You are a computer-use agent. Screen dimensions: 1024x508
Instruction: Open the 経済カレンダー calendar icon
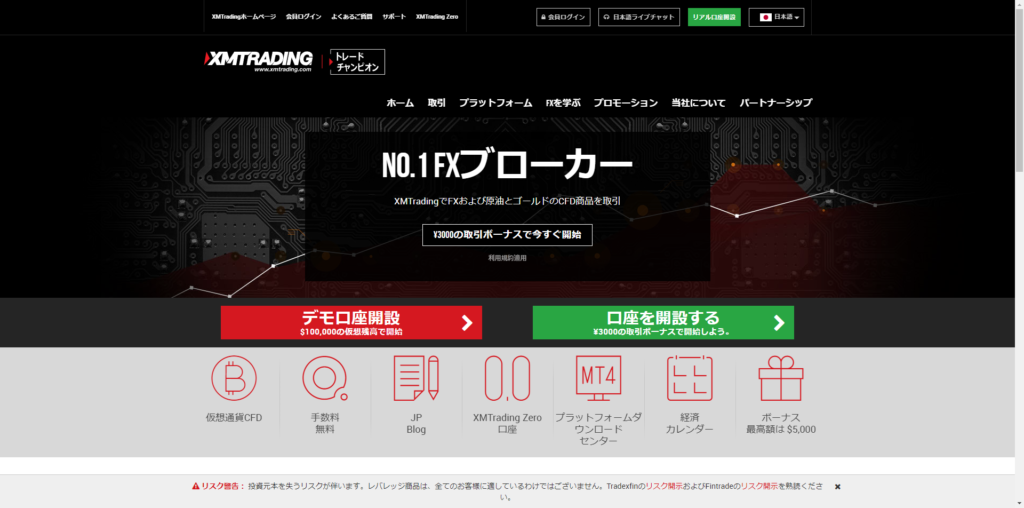click(690, 377)
